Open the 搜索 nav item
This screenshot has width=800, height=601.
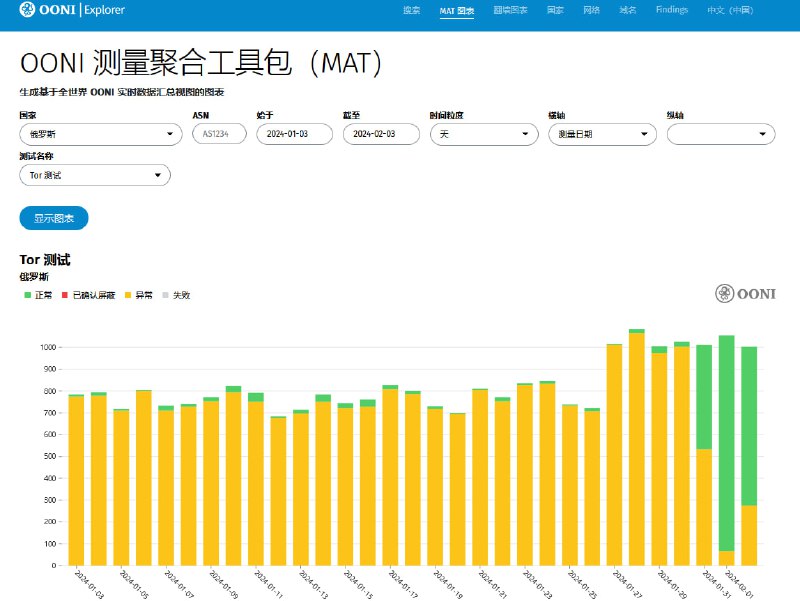[x=411, y=10]
